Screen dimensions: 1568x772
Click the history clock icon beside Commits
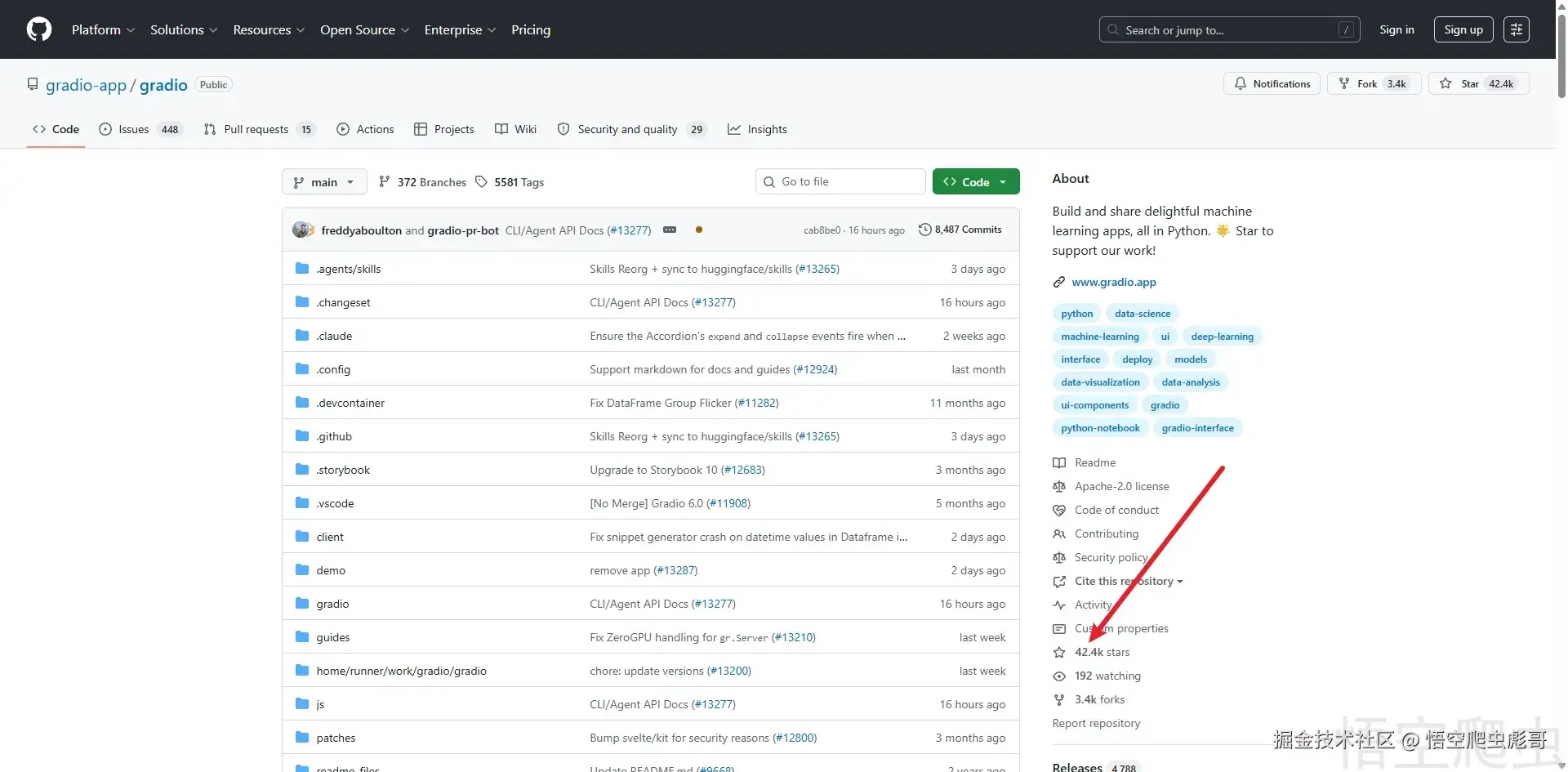tap(924, 230)
